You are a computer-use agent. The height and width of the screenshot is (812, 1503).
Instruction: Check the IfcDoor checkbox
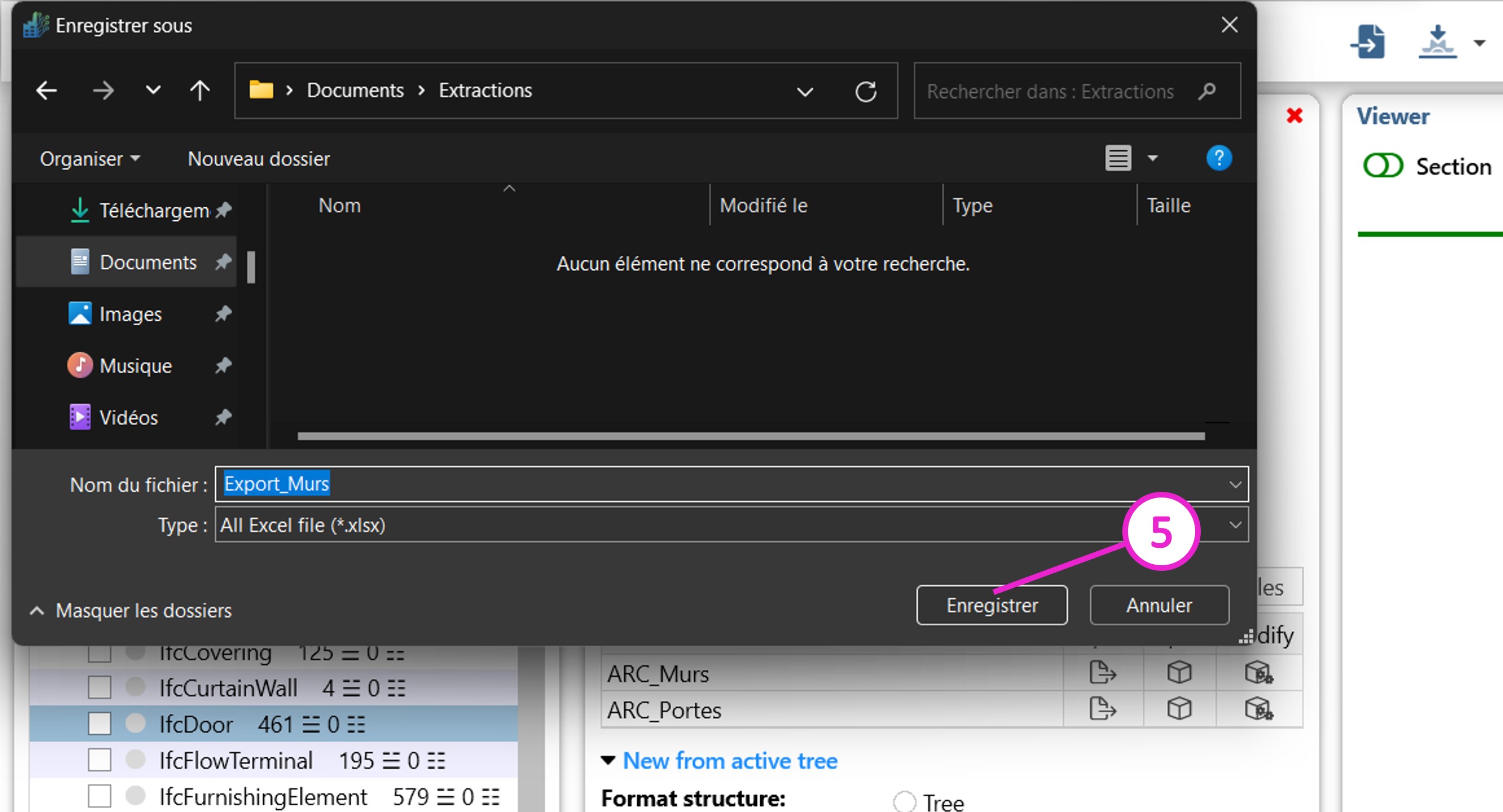[x=100, y=724]
